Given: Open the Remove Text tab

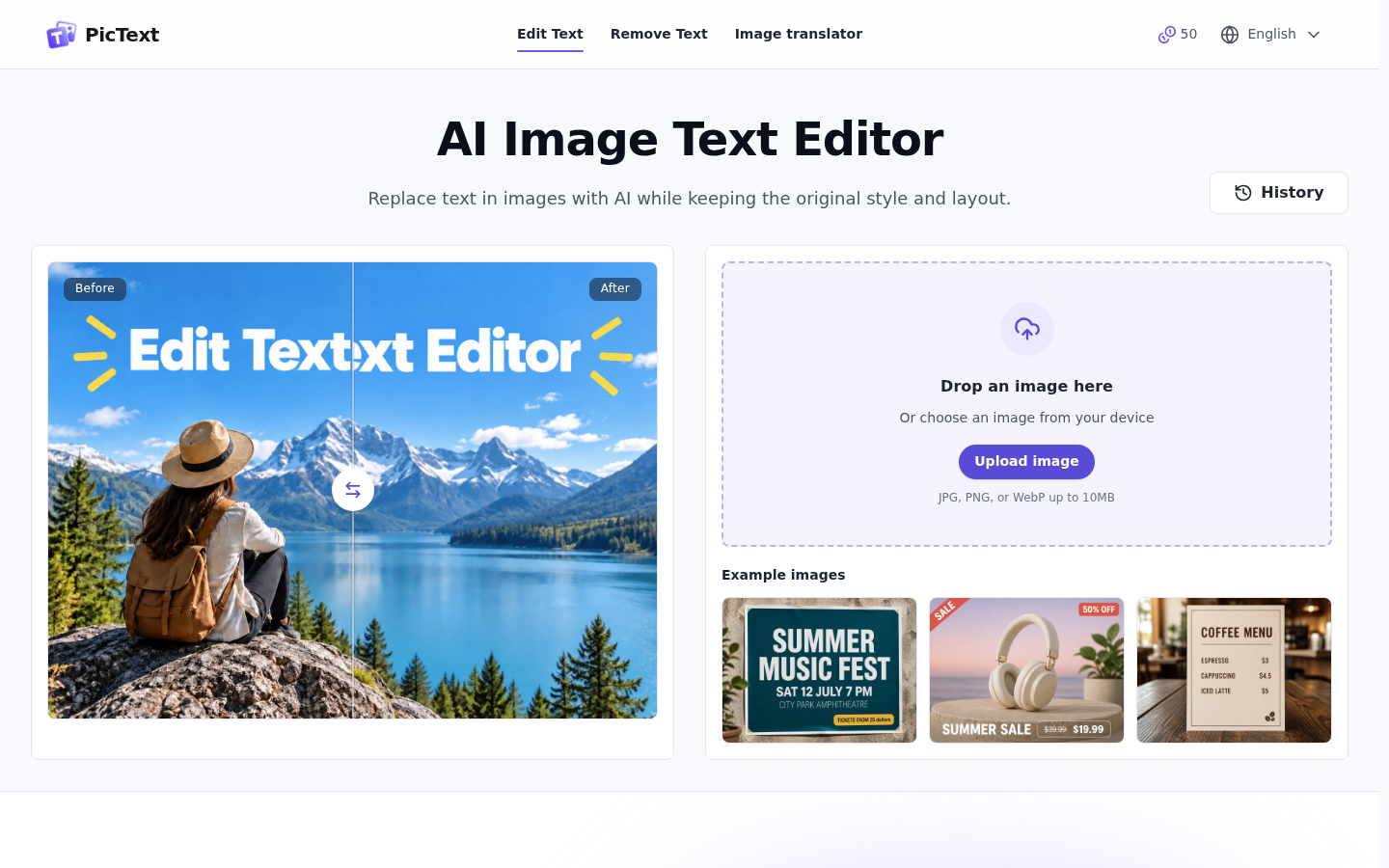Looking at the screenshot, I should [x=659, y=34].
